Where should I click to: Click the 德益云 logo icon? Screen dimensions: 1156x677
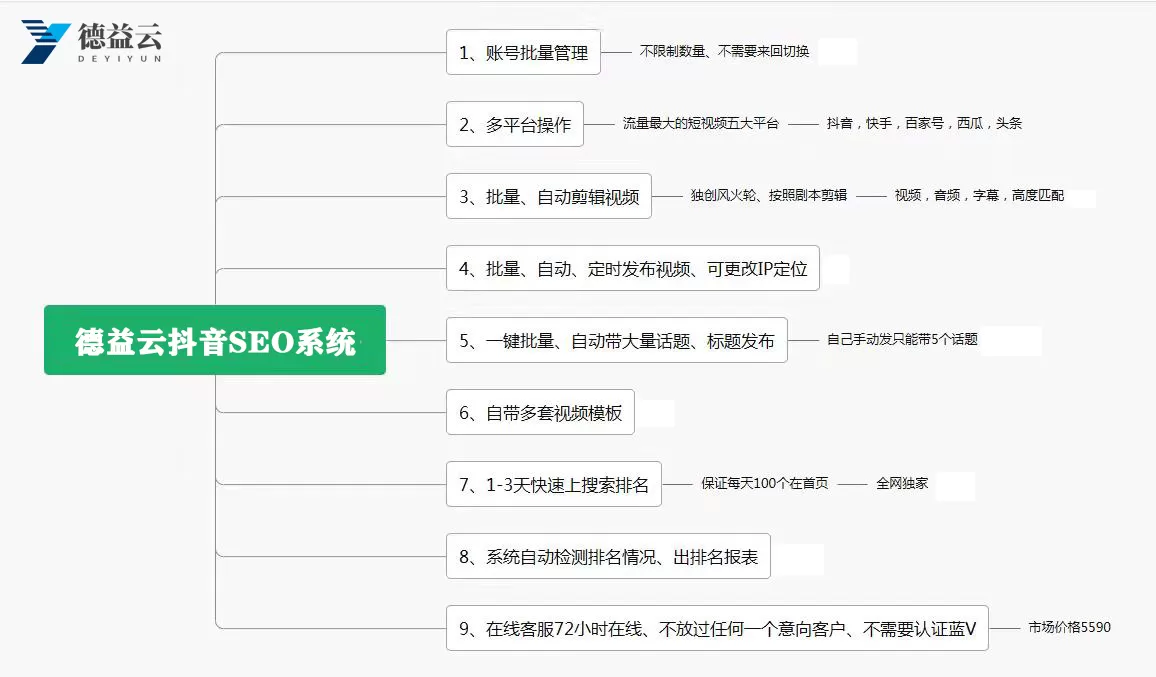[x=46, y=41]
